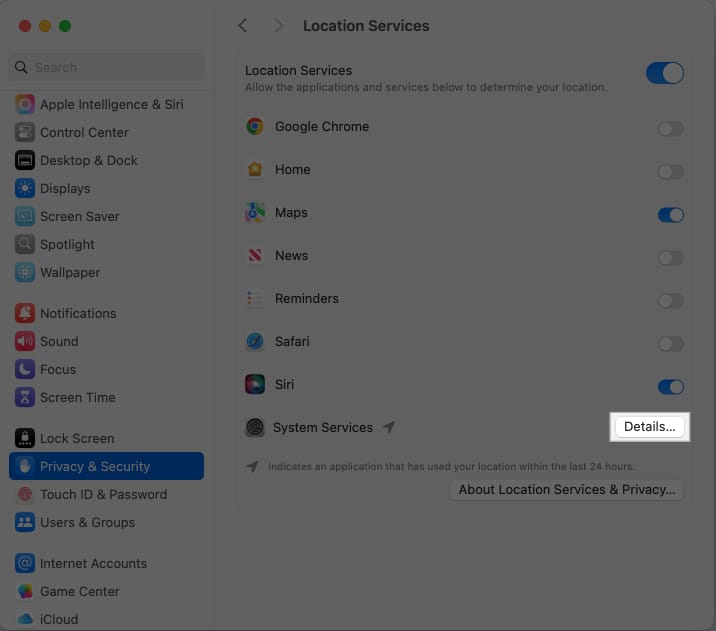Select Touch ID & Password in sidebar

[106, 494]
